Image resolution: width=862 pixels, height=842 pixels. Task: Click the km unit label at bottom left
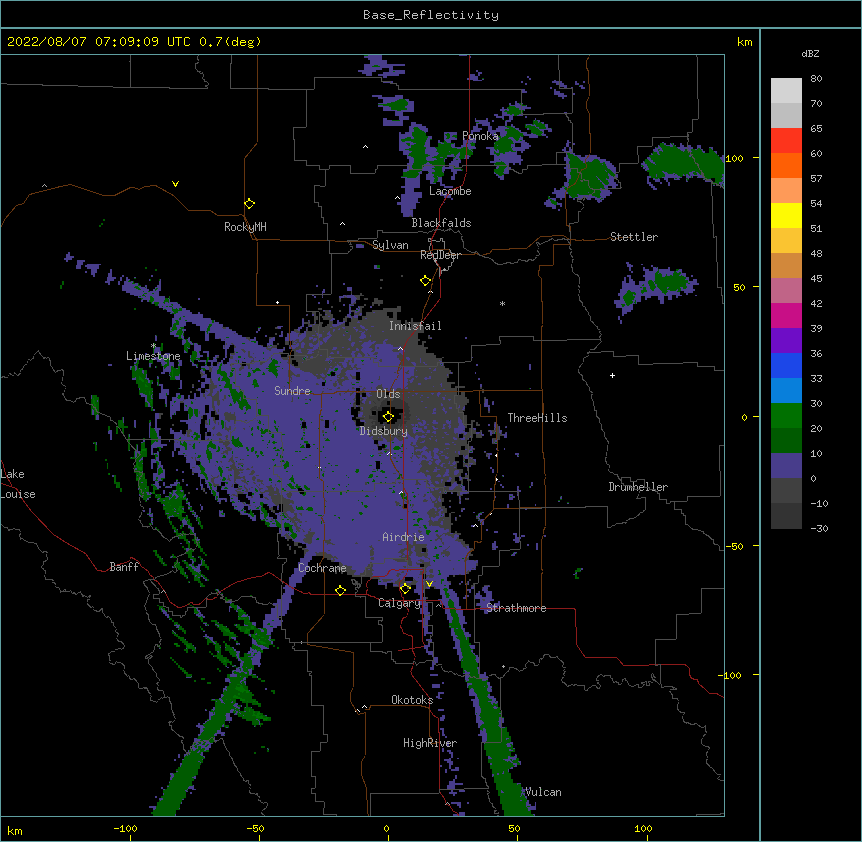coord(14,830)
